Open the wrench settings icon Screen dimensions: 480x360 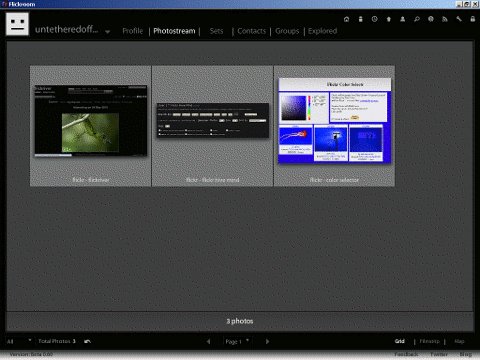459,19
